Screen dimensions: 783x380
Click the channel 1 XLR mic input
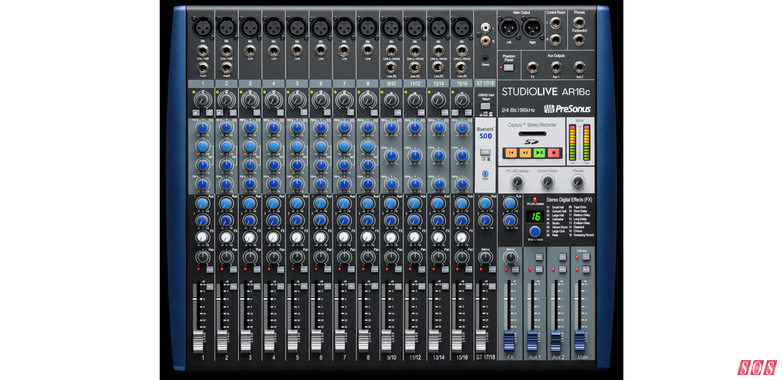[203, 26]
